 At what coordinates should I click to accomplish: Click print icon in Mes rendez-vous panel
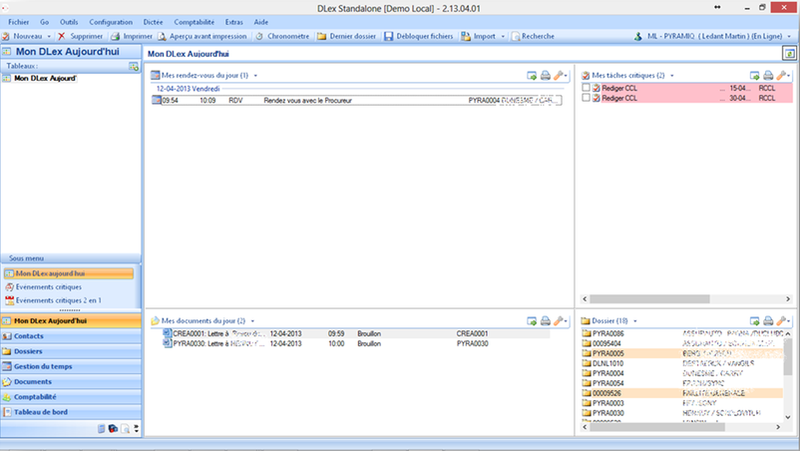click(x=545, y=75)
